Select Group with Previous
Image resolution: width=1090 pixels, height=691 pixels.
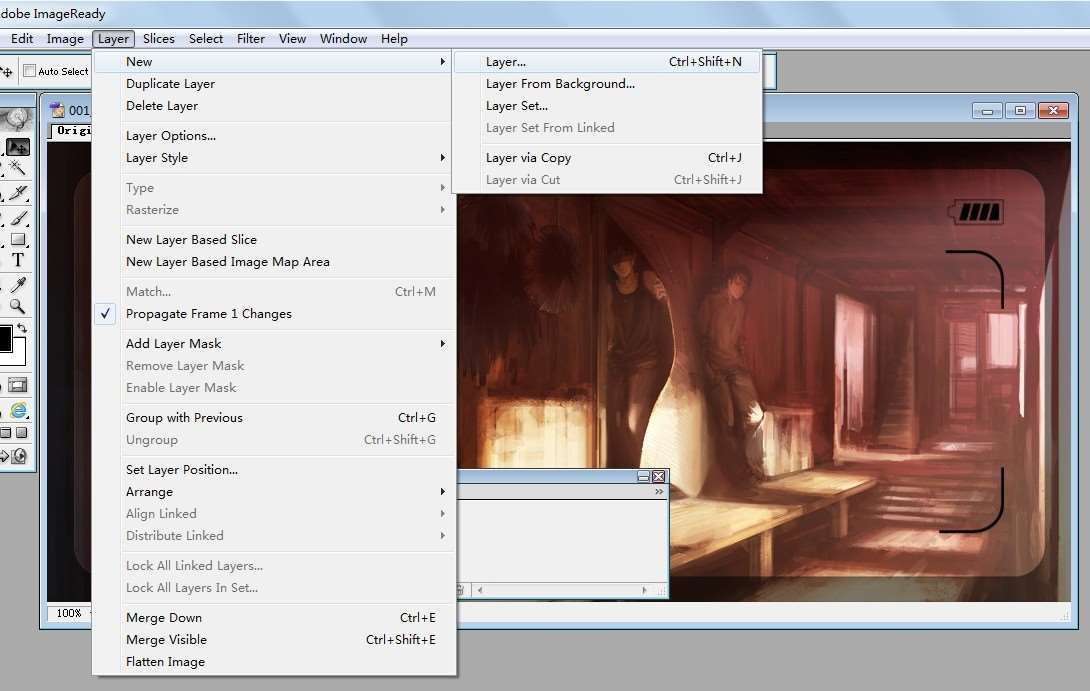274,418
